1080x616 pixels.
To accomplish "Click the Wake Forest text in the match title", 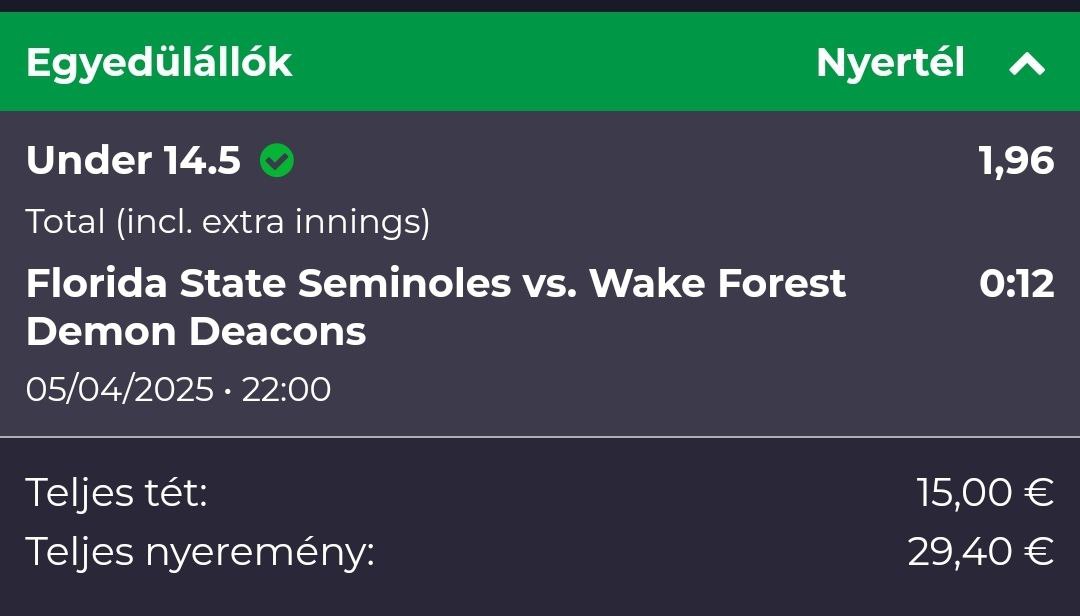I will (717, 284).
